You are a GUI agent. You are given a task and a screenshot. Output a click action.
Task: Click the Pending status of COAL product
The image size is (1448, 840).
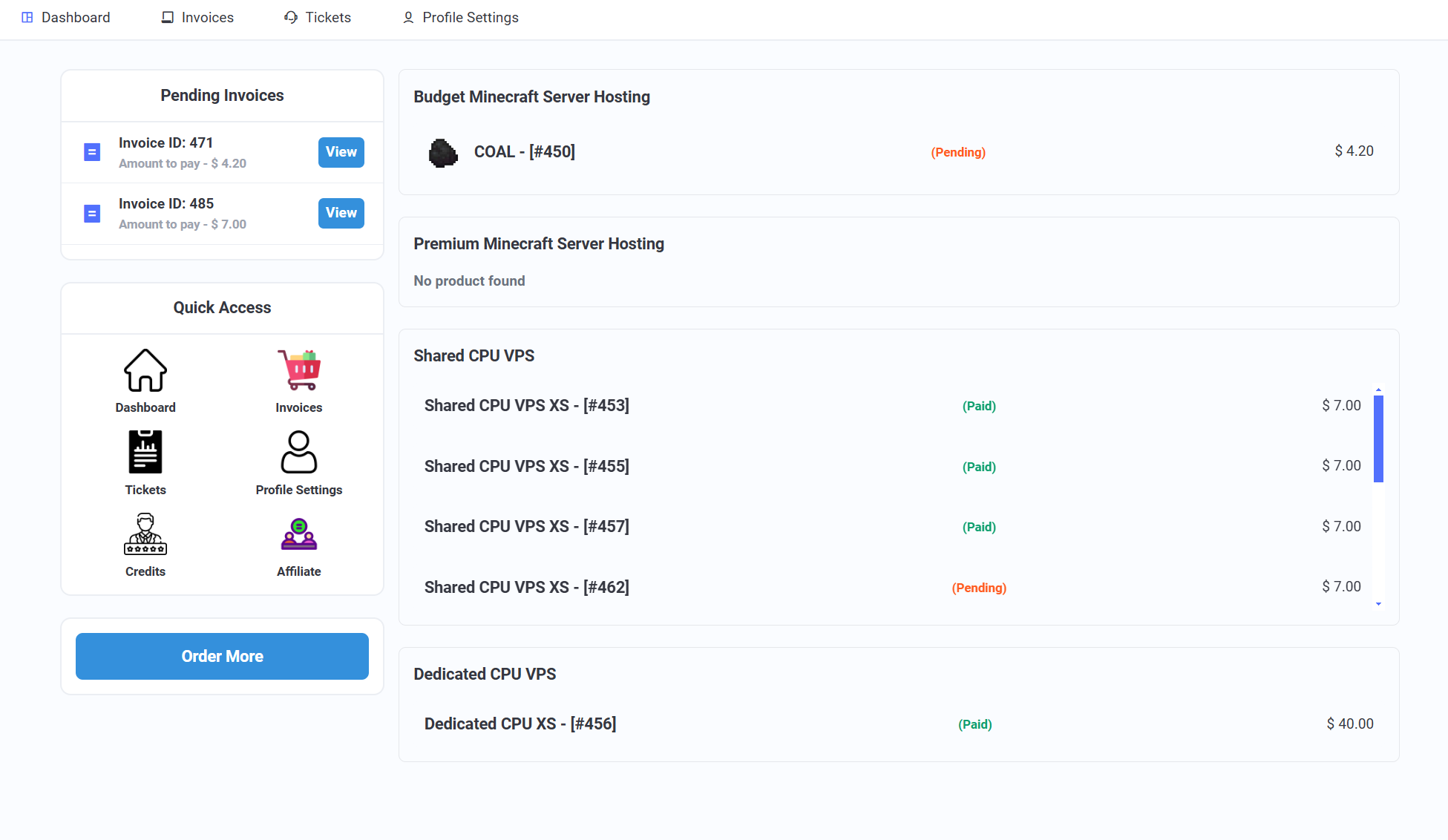pos(958,152)
